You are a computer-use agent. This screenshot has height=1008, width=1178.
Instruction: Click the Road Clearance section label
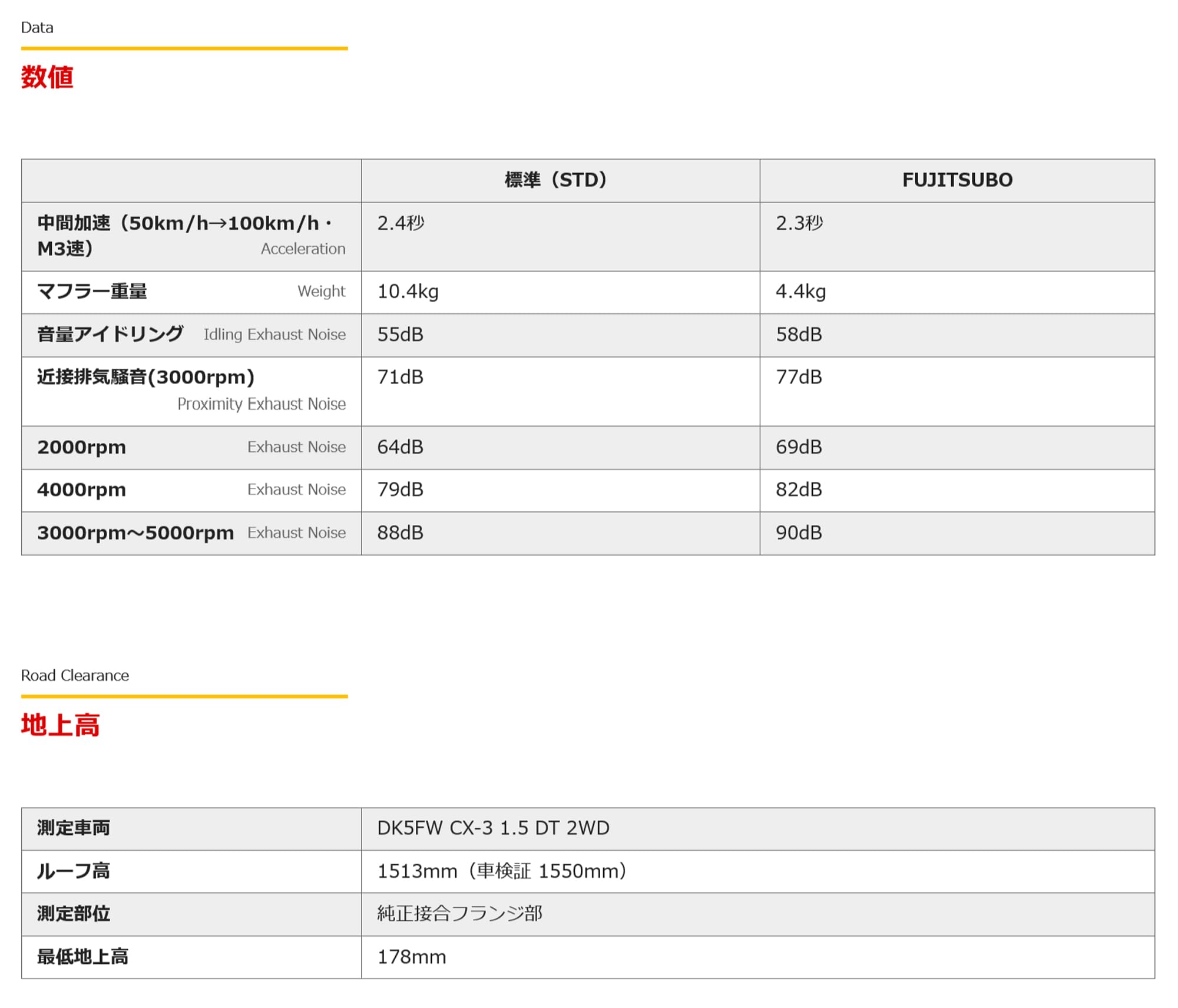[x=75, y=675]
